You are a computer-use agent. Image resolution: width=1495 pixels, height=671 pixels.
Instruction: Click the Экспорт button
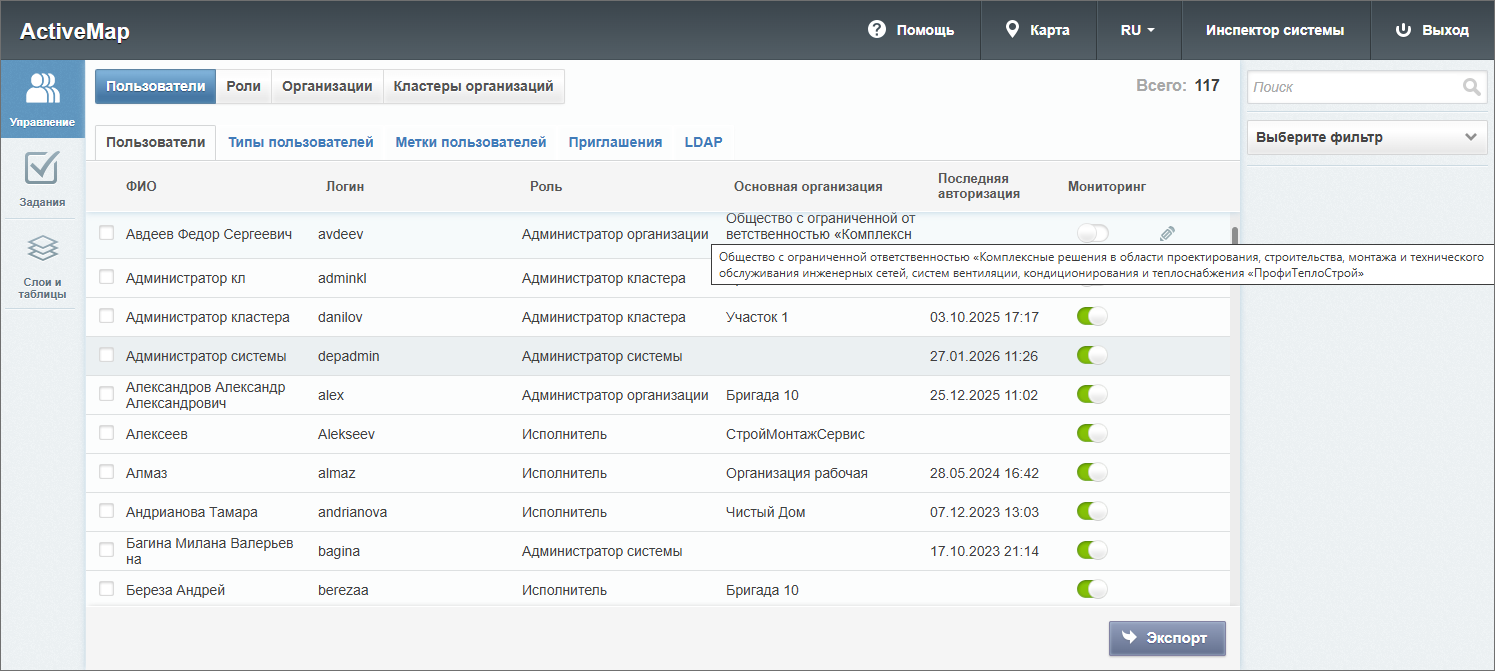click(1166, 638)
